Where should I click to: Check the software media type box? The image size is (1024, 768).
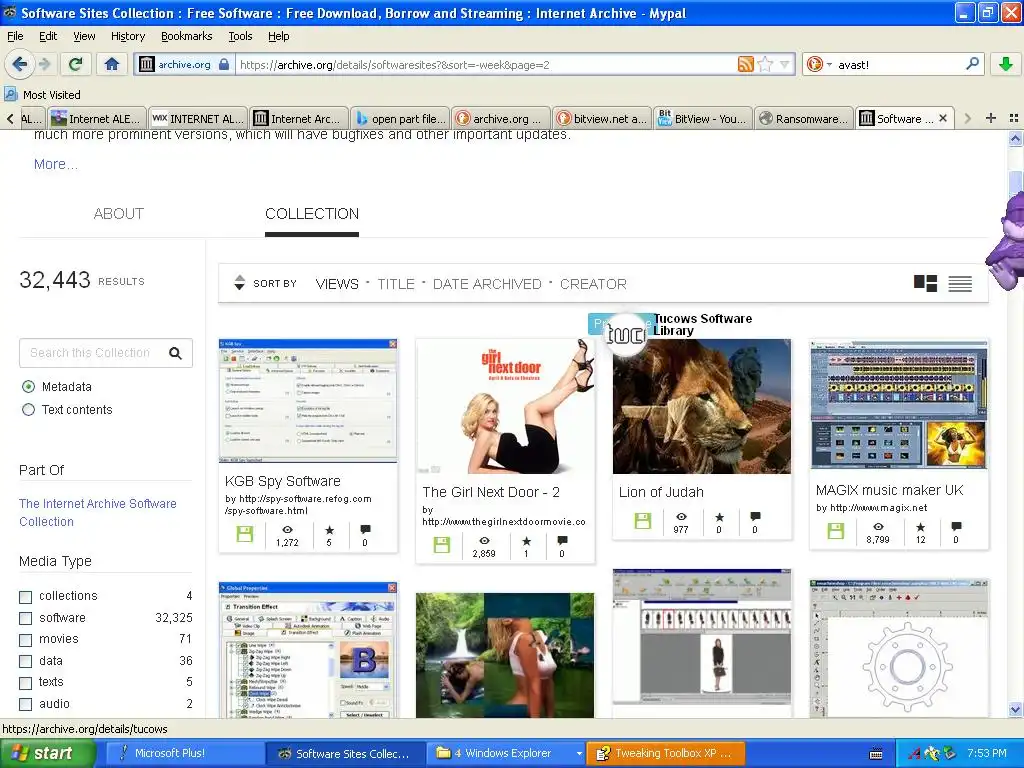(x=25, y=618)
